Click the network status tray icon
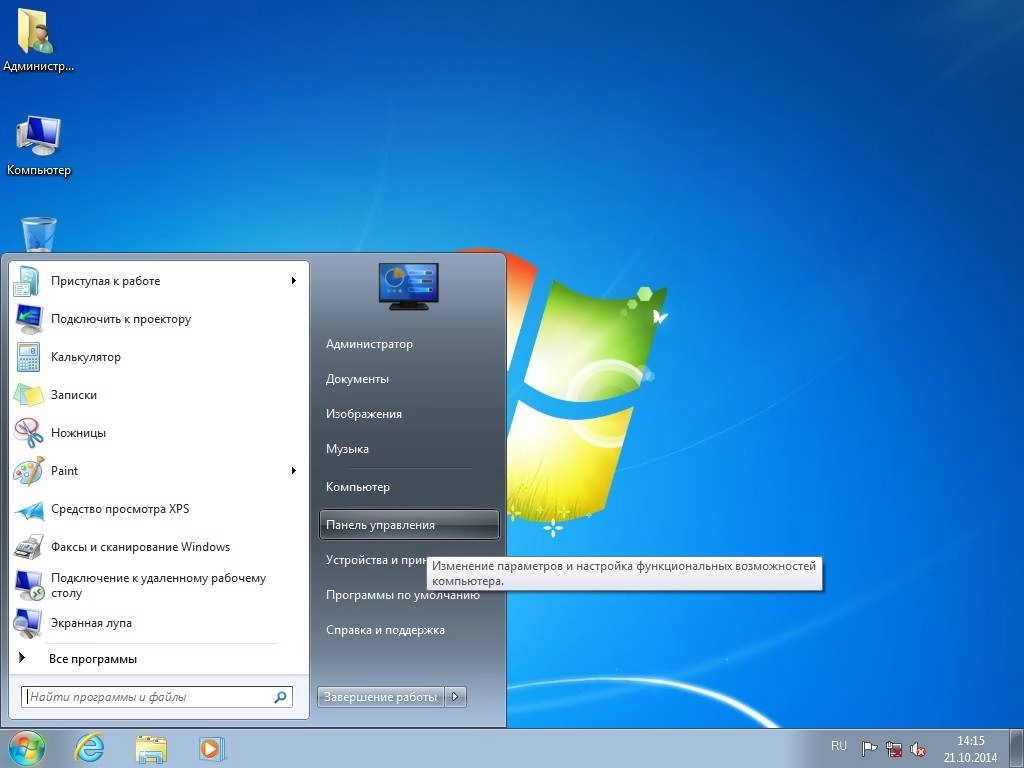The image size is (1024, 768). pos(894,748)
